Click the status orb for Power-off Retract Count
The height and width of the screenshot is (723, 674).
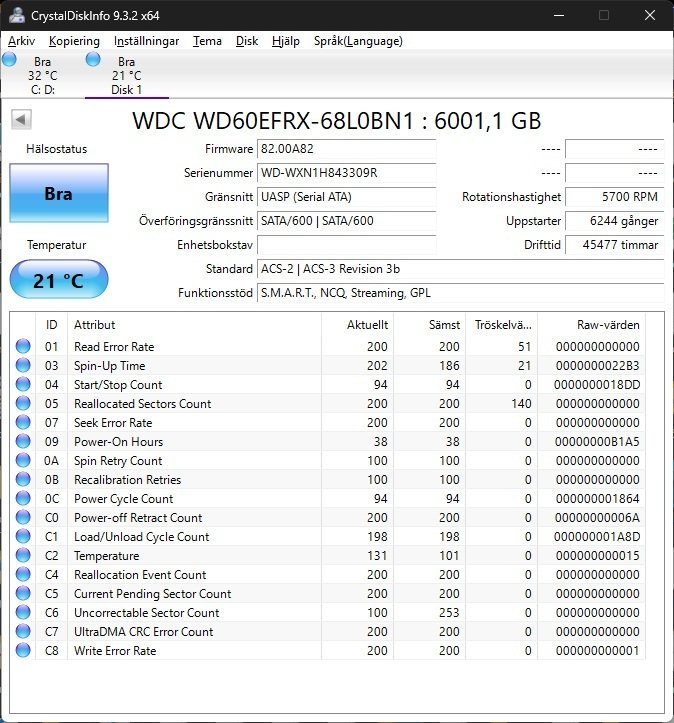point(23,517)
